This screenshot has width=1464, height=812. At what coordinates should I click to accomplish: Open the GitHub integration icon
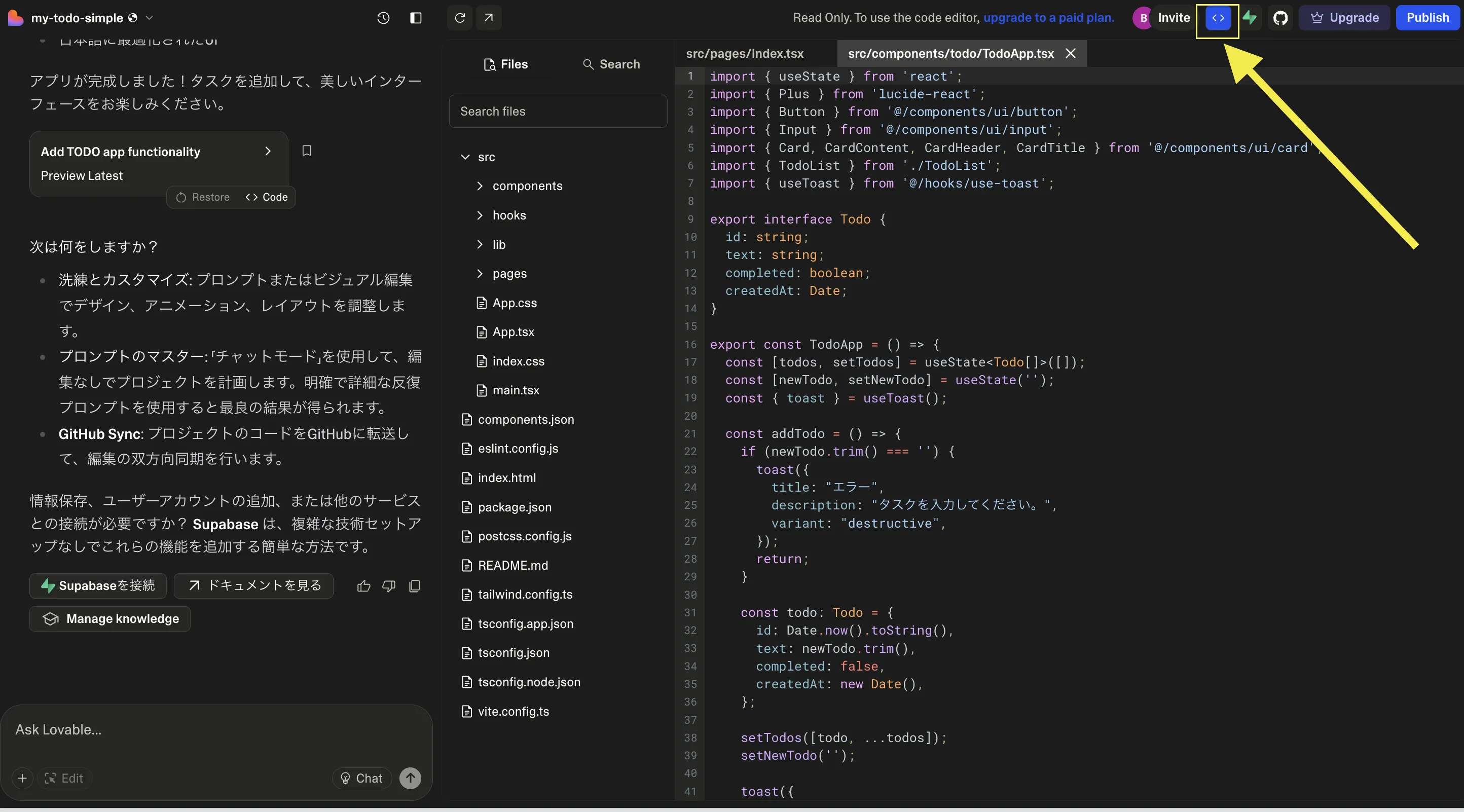(x=1280, y=18)
